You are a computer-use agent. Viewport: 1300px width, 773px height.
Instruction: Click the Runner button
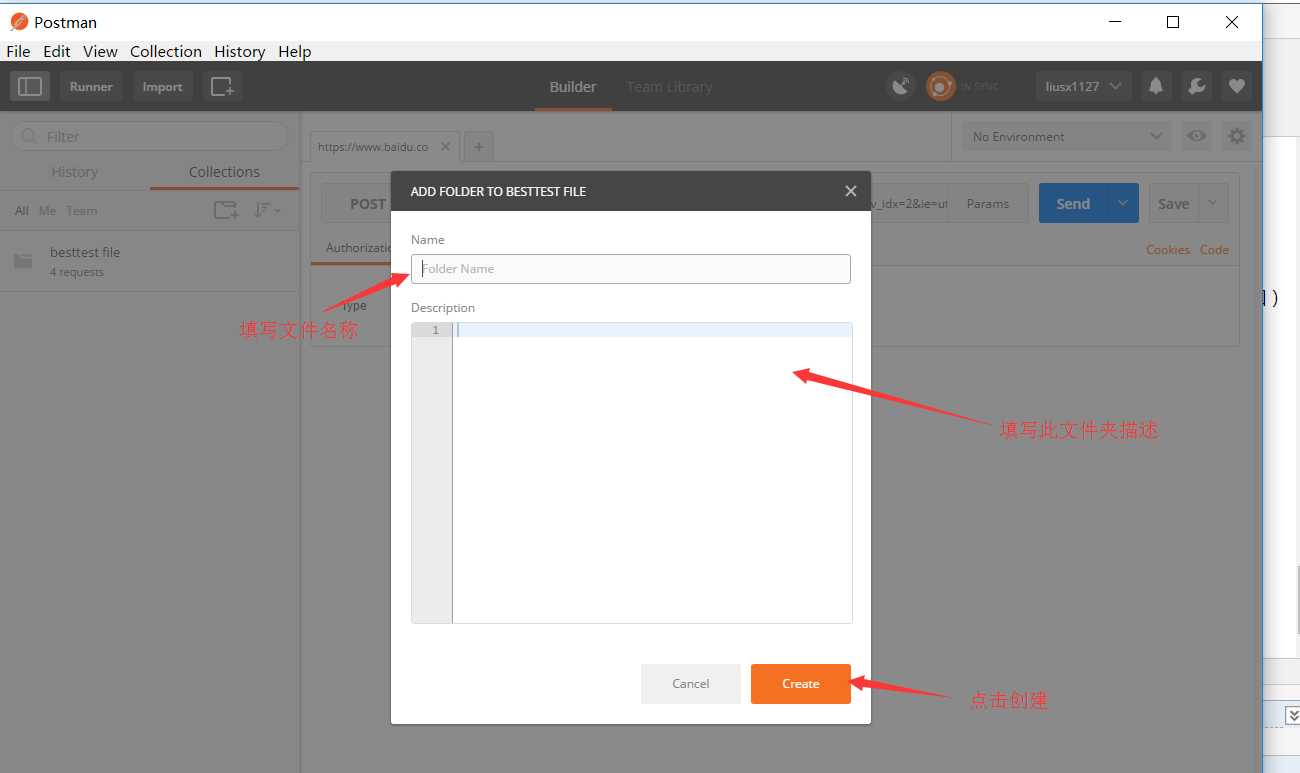(x=91, y=87)
